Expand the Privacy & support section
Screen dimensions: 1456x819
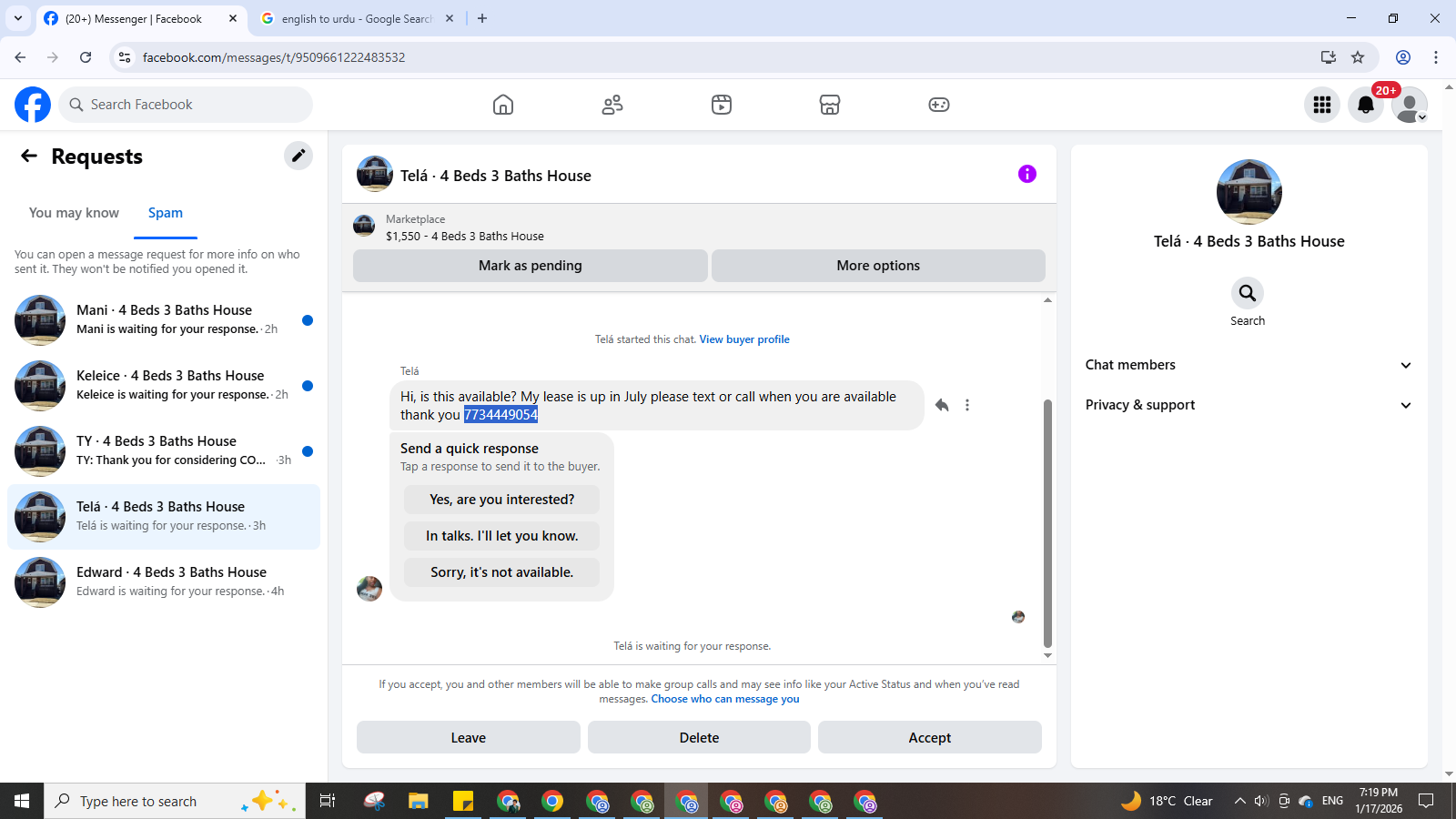tap(1249, 405)
